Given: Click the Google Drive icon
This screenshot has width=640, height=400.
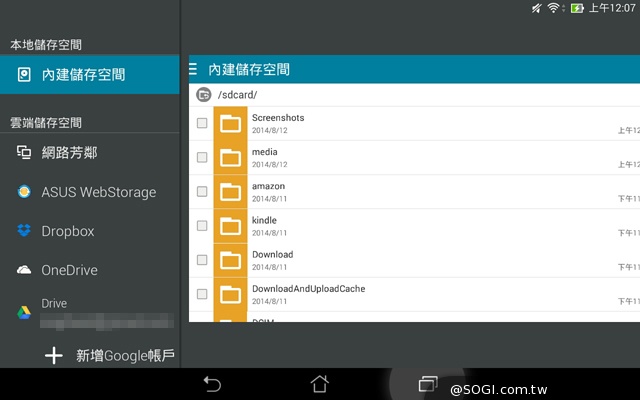Looking at the screenshot, I should tap(24, 312).
